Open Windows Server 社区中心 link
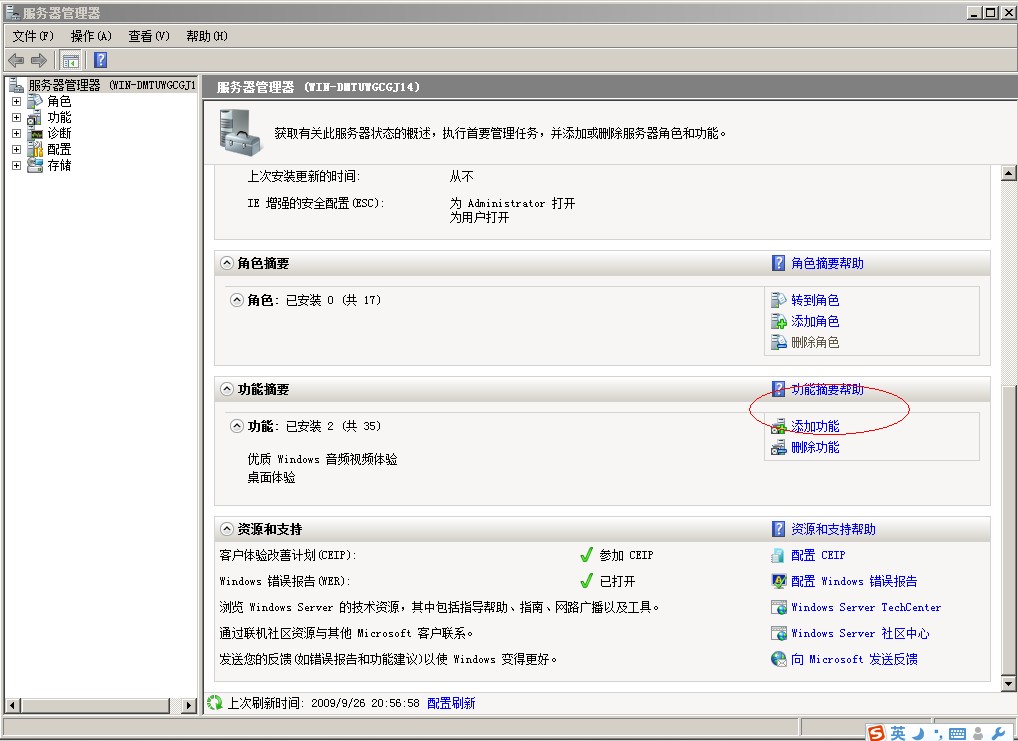The image size is (1018, 741). (x=860, y=633)
